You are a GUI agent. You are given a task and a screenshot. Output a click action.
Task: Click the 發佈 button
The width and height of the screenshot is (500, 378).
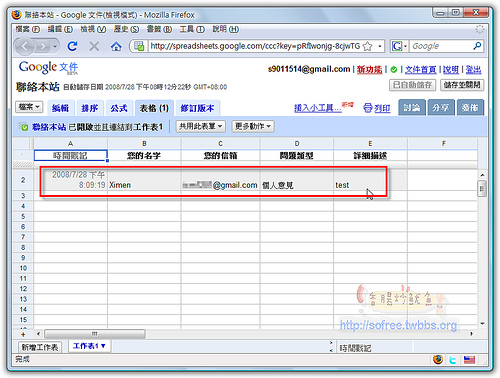470,107
